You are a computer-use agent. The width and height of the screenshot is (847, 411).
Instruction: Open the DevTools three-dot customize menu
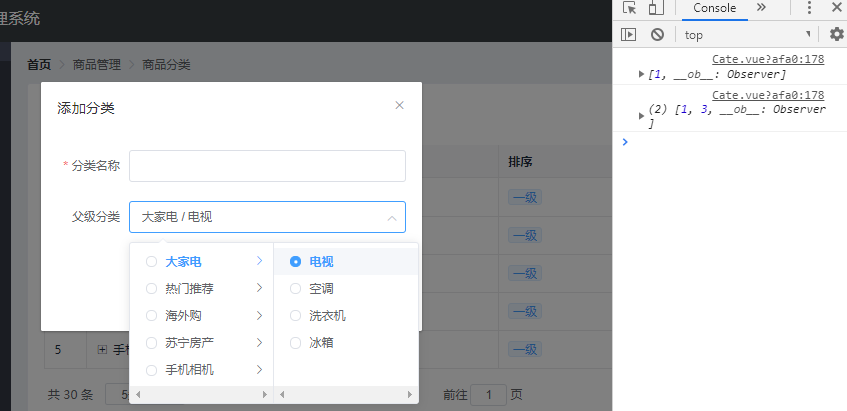[x=809, y=8]
